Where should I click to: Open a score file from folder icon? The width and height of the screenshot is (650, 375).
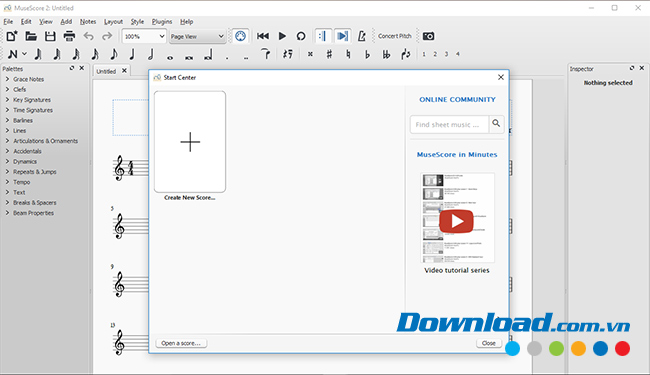pos(31,36)
